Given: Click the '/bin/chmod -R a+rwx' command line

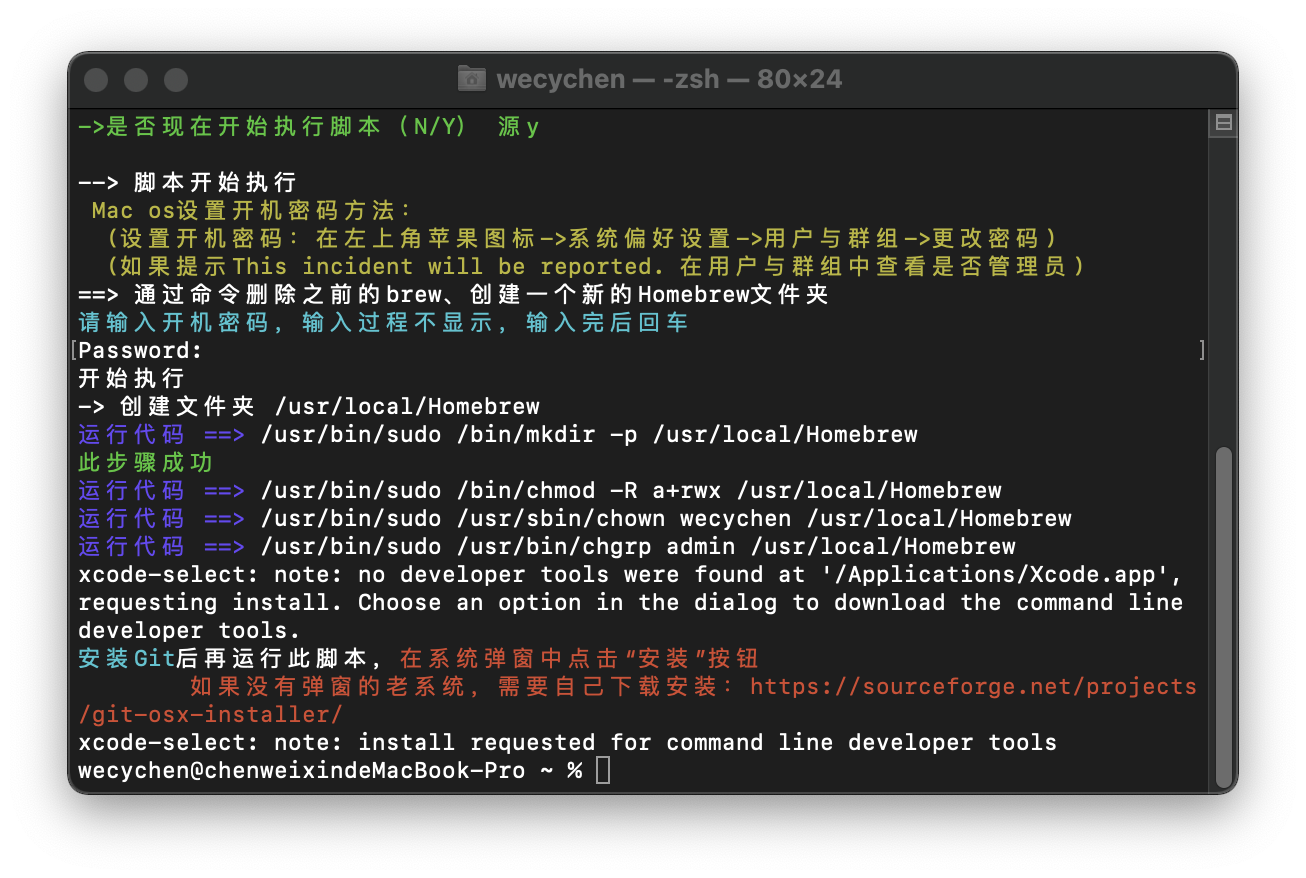Looking at the screenshot, I should point(540,491).
